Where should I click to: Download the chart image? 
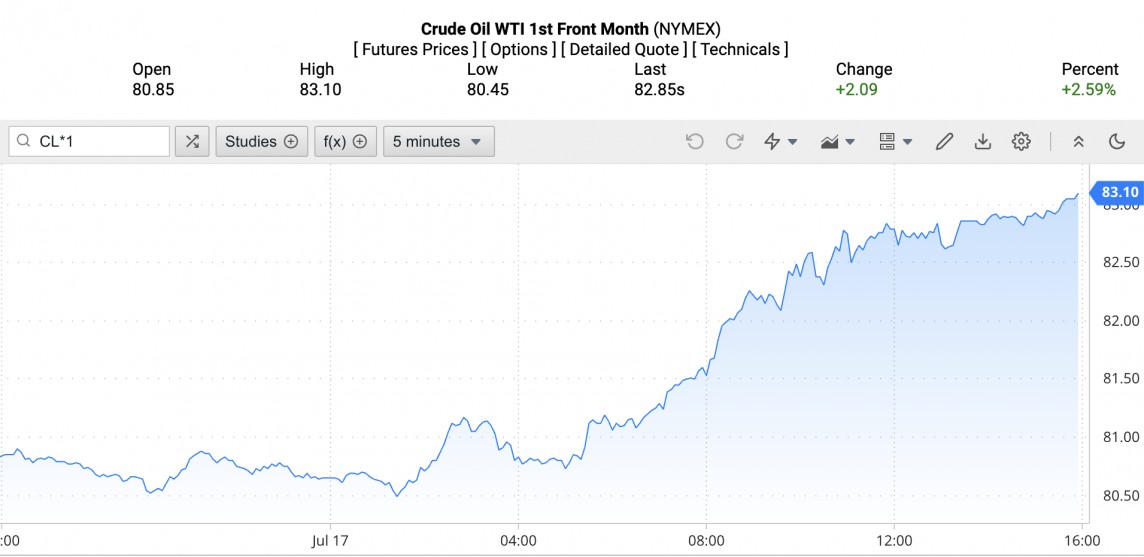click(x=983, y=142)
